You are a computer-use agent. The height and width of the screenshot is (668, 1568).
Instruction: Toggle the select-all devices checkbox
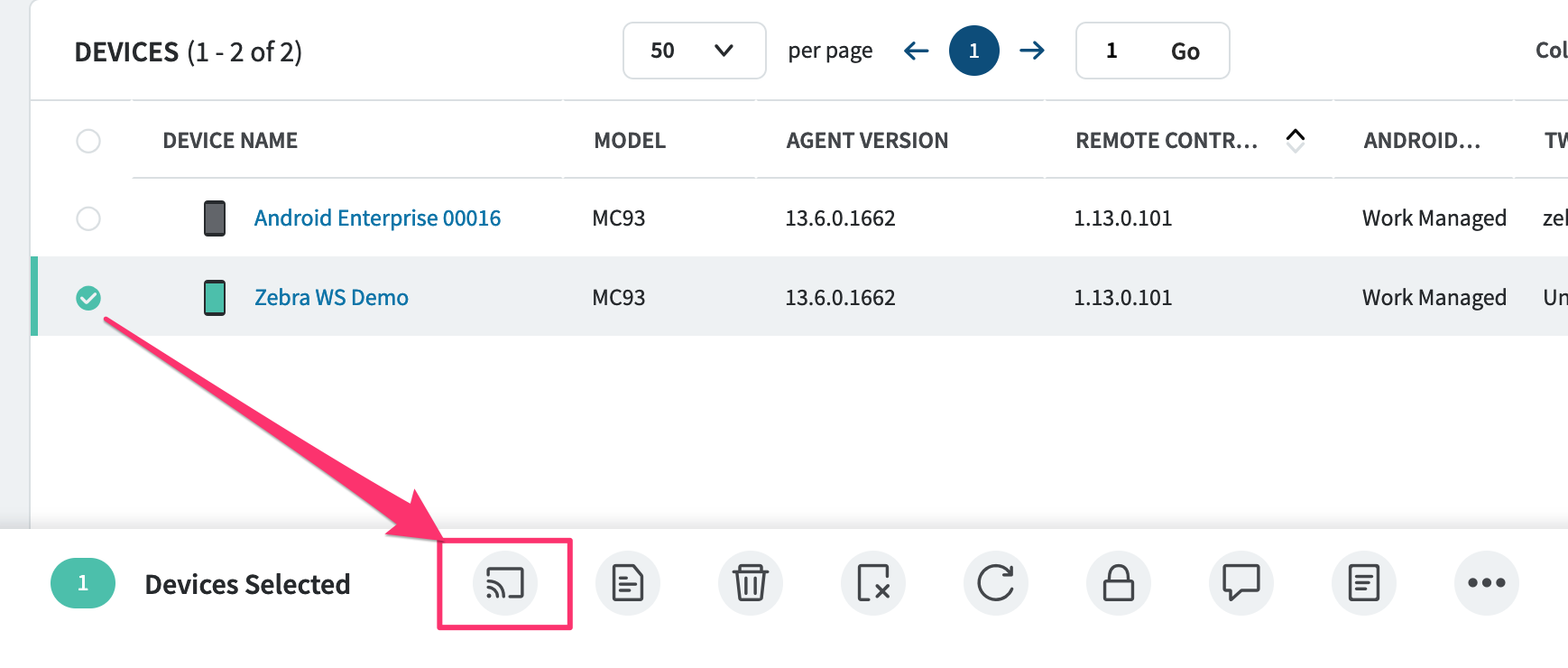coord(88,141)
